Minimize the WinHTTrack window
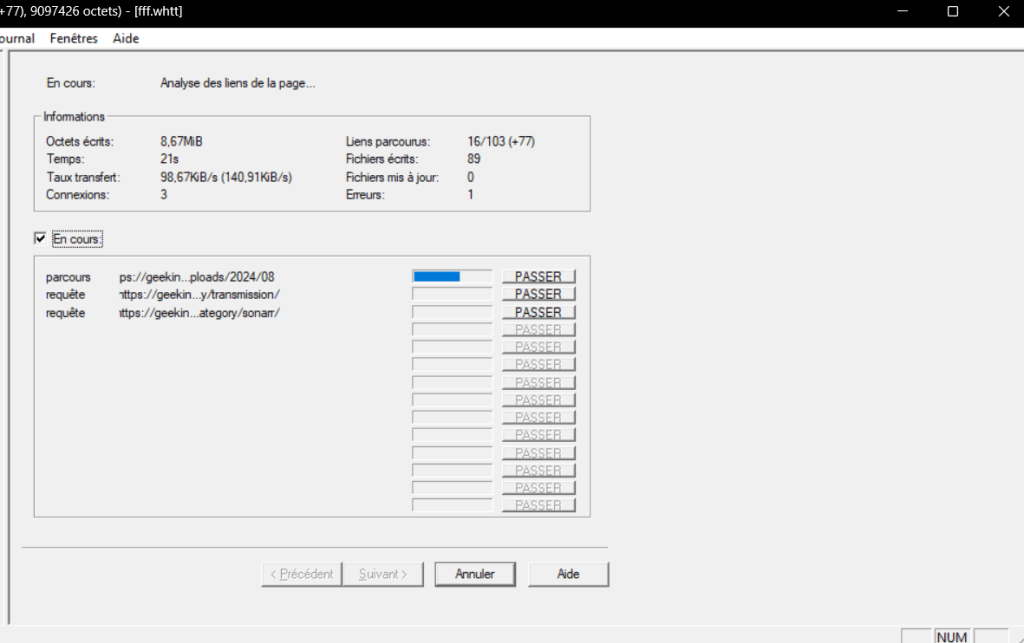 (906, 11)
